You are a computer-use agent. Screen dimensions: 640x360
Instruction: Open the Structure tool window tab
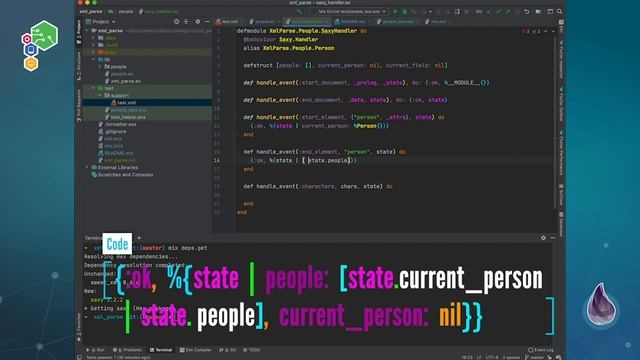click(x=79, y=66)
